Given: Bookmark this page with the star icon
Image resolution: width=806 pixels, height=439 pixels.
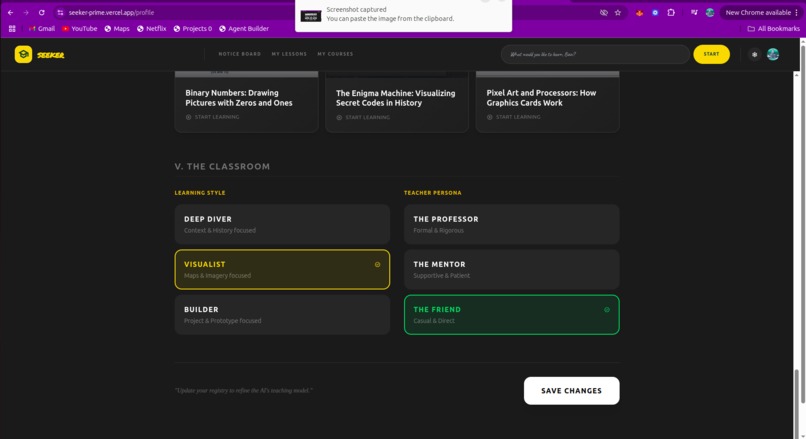Looking at the screenshot, I should (x=618, y=12).
